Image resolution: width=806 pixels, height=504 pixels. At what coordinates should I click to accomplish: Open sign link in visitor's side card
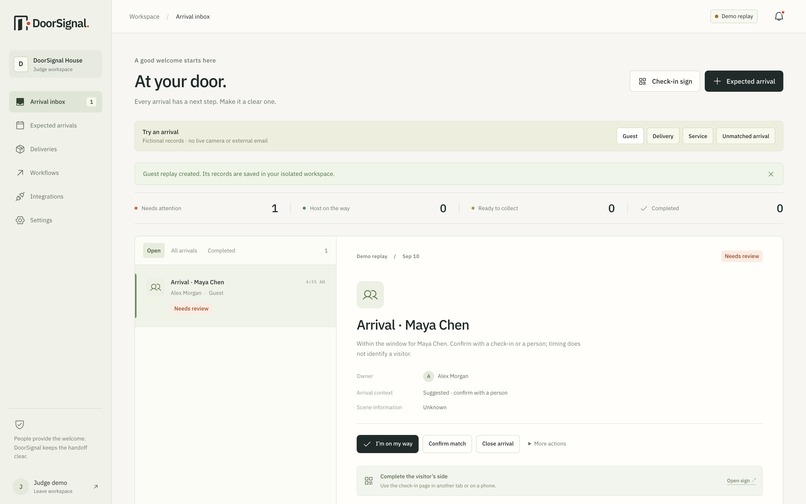[x=741, y=481]
